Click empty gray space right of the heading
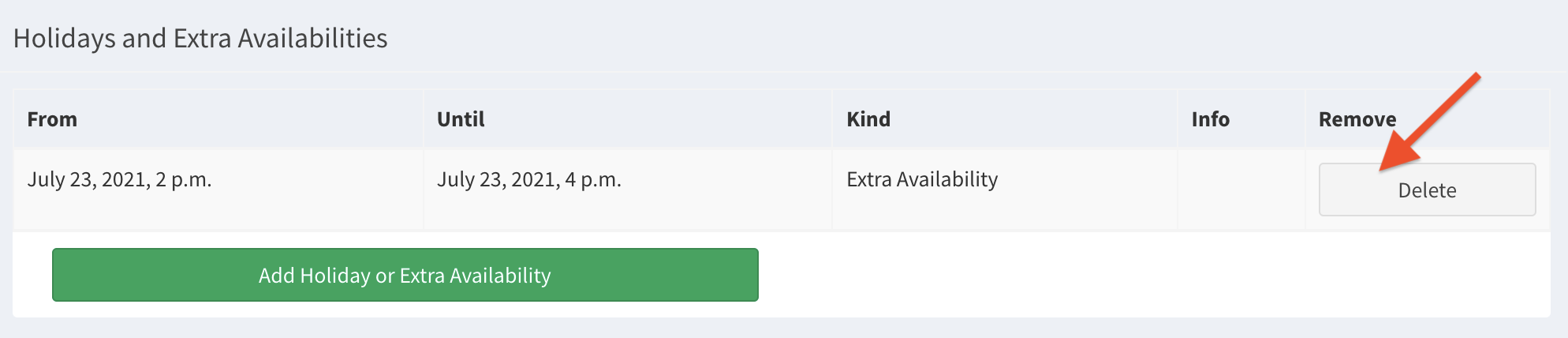This screenshot has width=1568, height=338. coord(946,39)
